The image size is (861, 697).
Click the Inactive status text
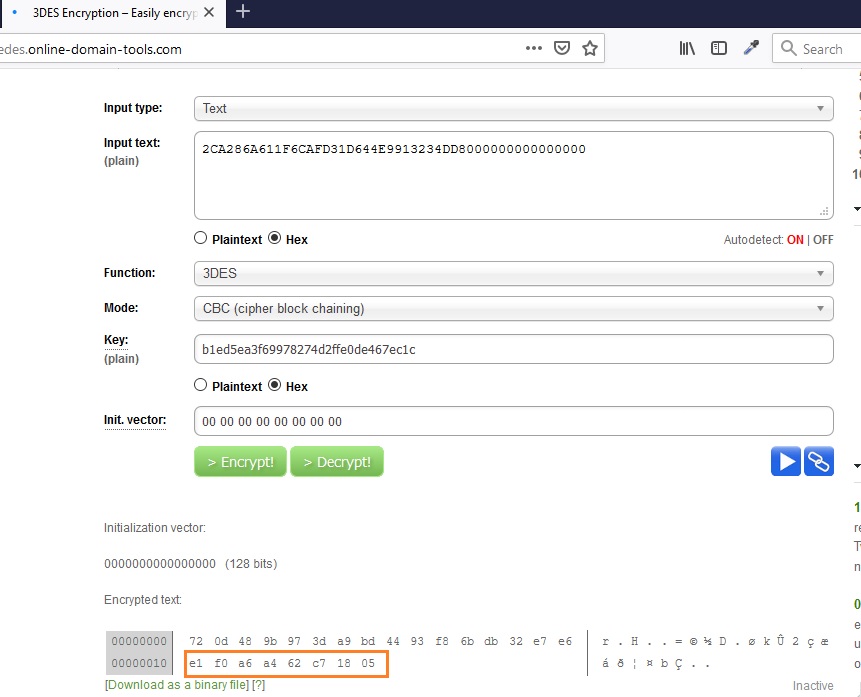point(813,685)
